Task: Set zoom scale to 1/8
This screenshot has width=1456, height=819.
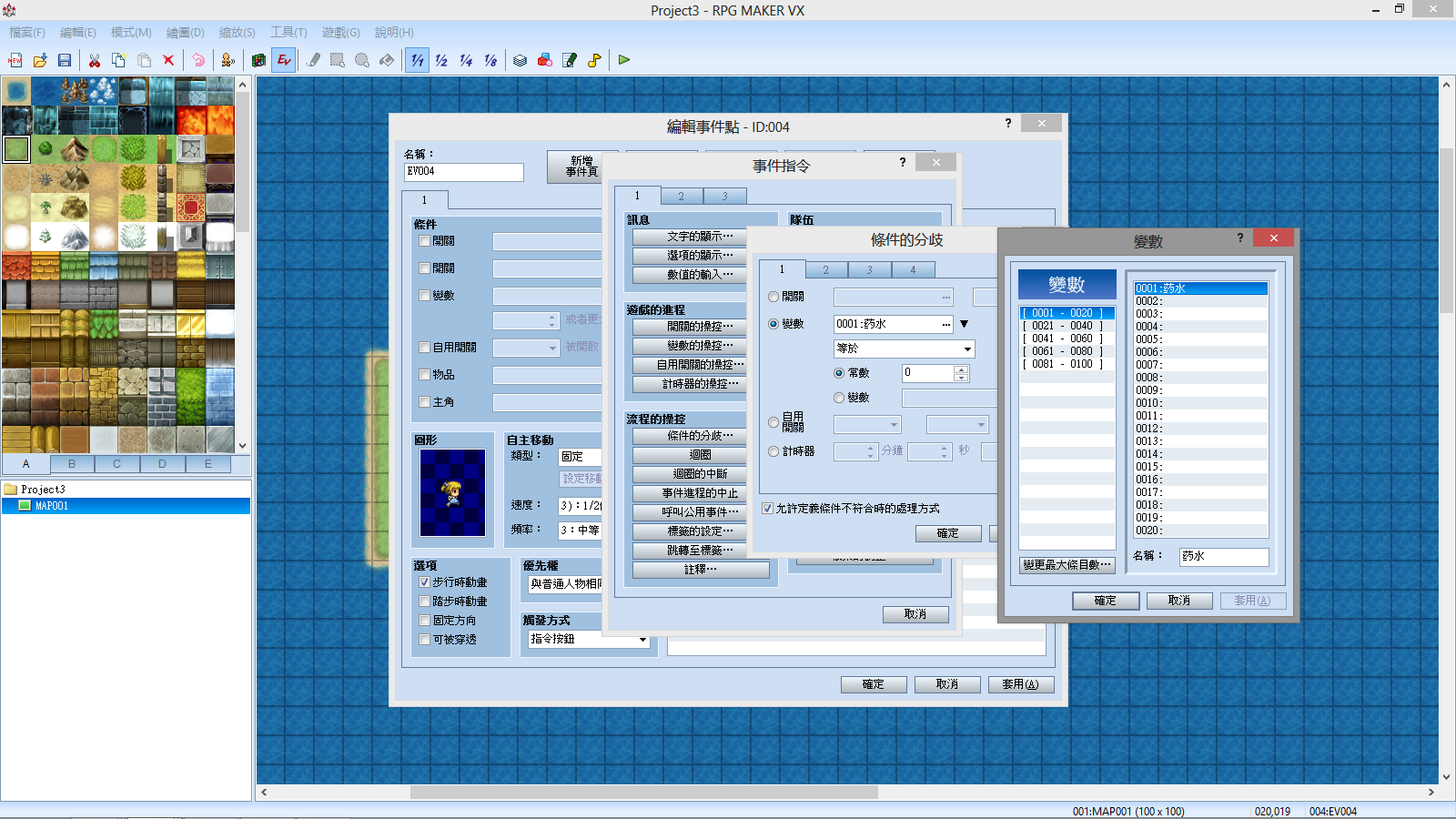Action: [490, 60]
